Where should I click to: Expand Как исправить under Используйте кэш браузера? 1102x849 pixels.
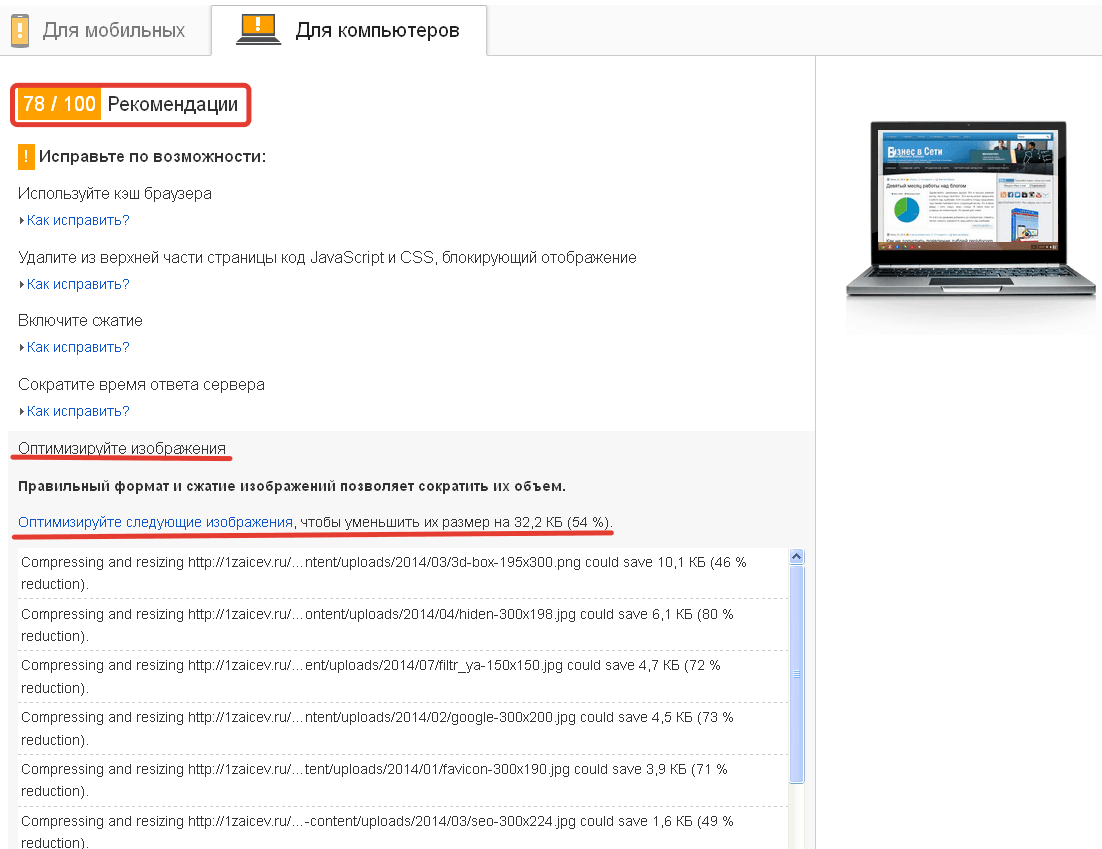[x=78, y=220]
